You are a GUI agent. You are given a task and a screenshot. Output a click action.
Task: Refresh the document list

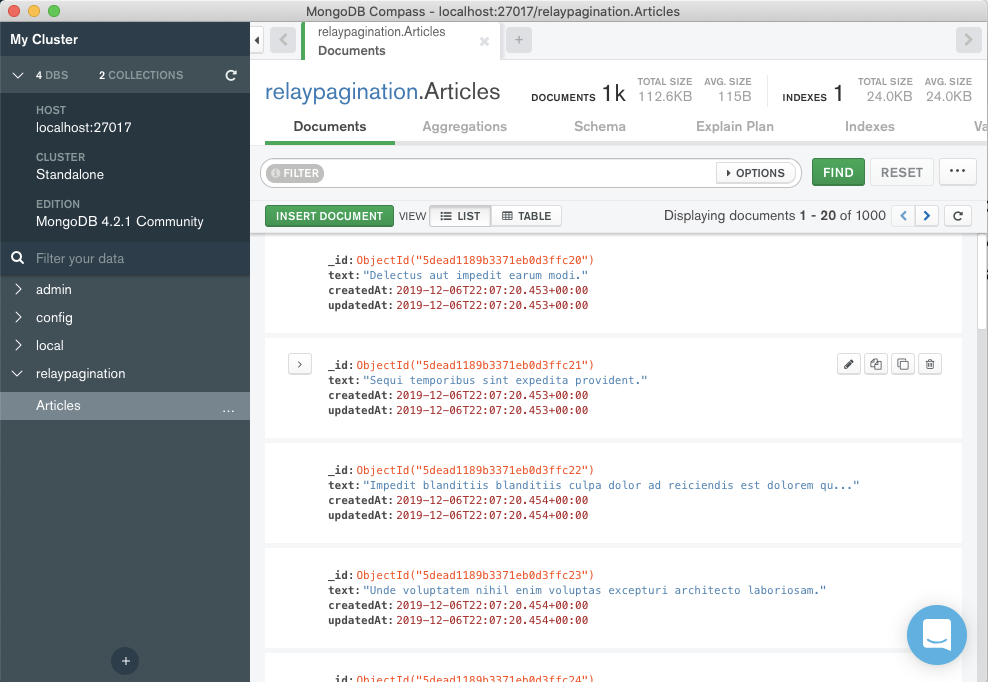coord(958,216)
